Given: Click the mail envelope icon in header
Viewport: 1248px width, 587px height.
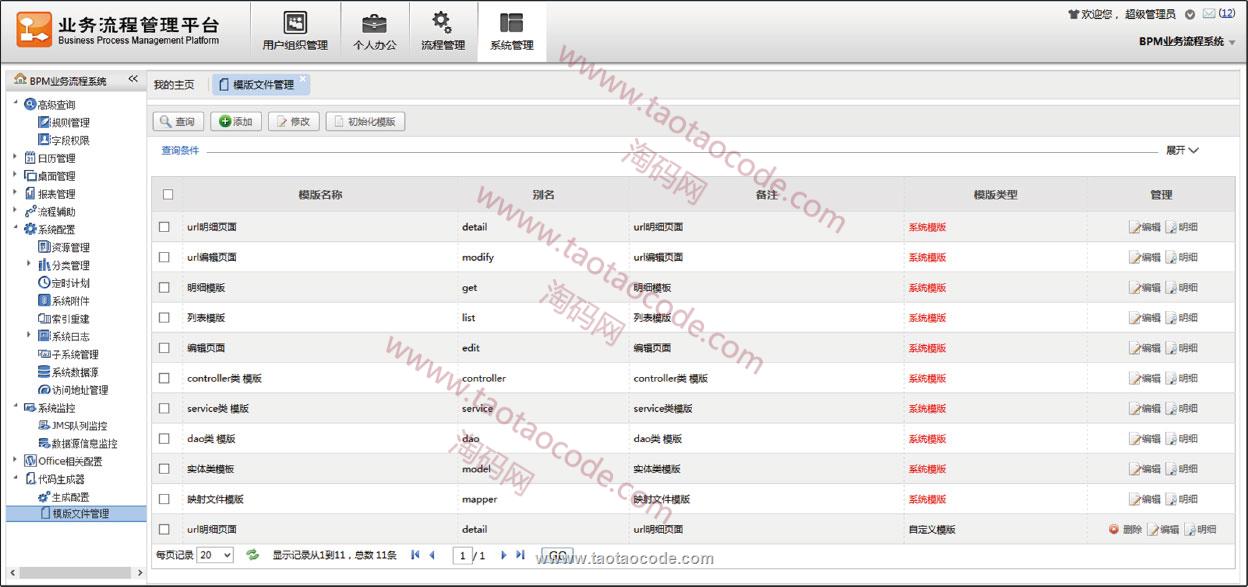Looking at the screenshot, I should [1208, 14].
